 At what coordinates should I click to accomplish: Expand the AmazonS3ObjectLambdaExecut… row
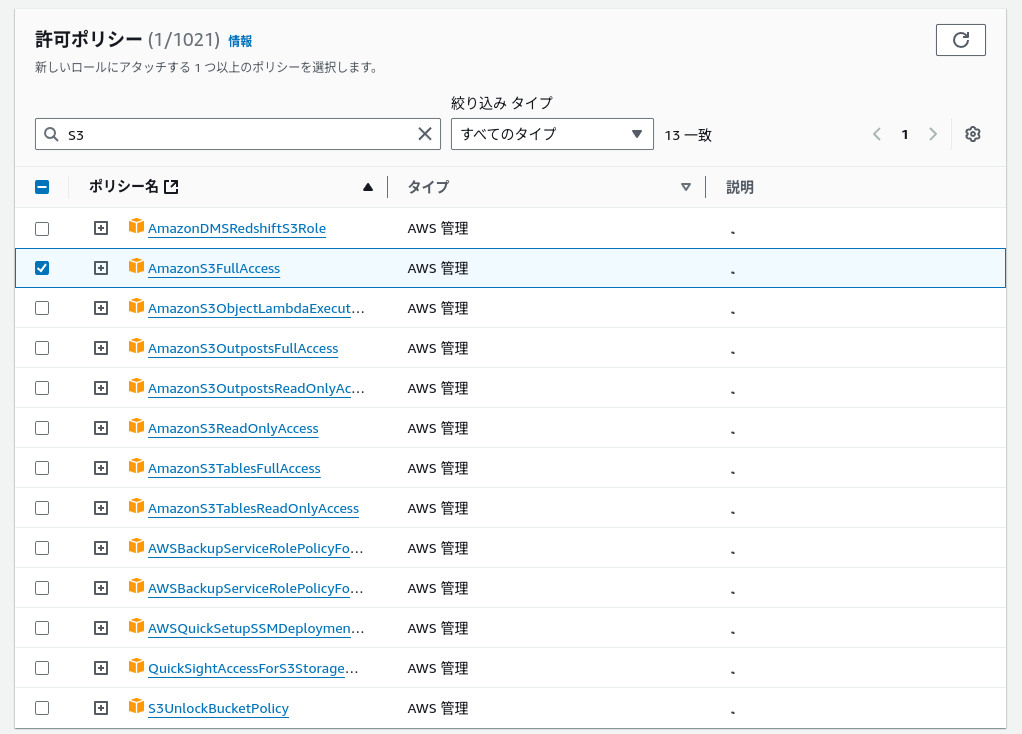pos(100,308)
